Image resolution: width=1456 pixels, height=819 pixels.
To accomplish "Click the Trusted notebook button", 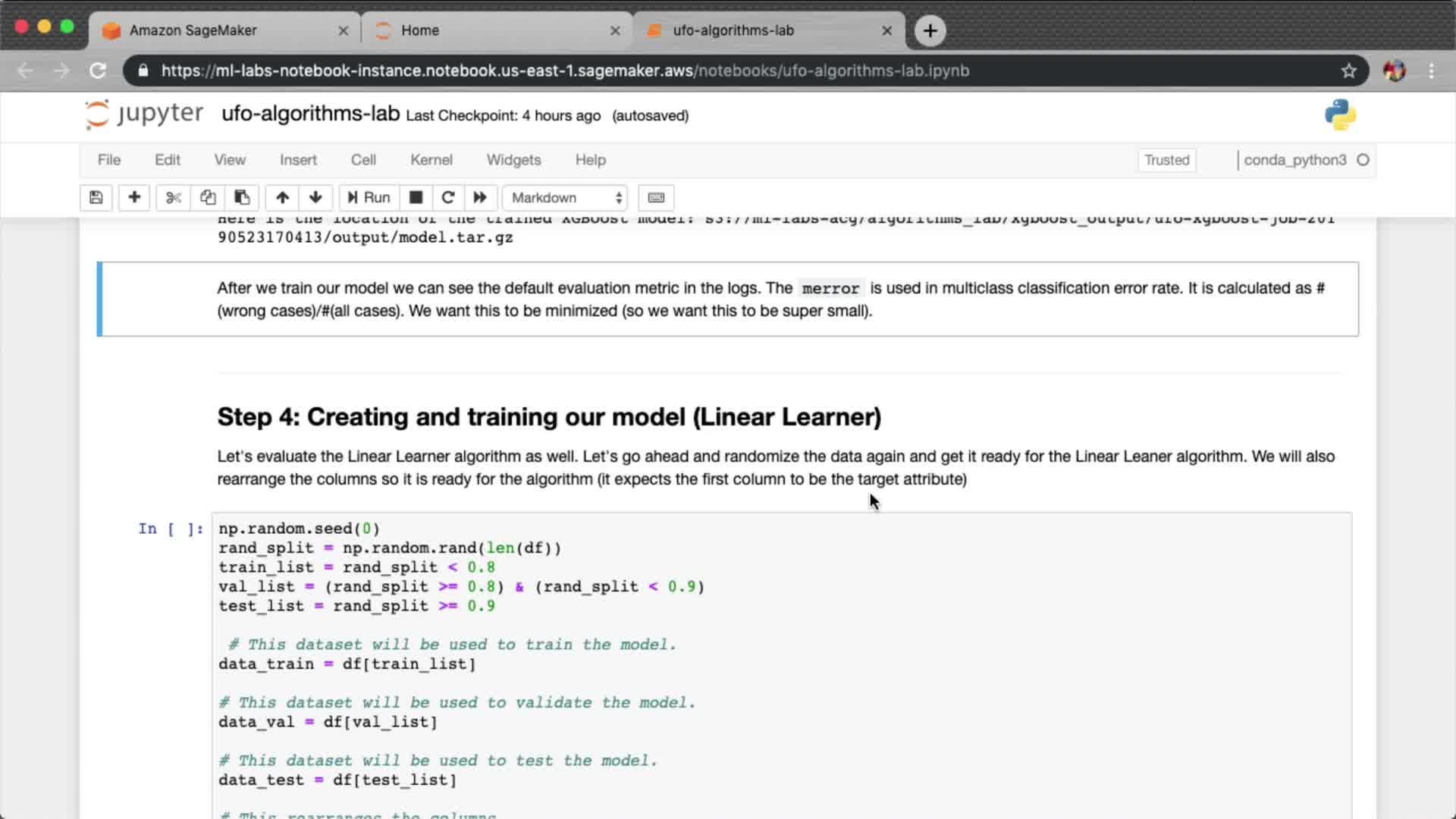I will coord(1166,160).
